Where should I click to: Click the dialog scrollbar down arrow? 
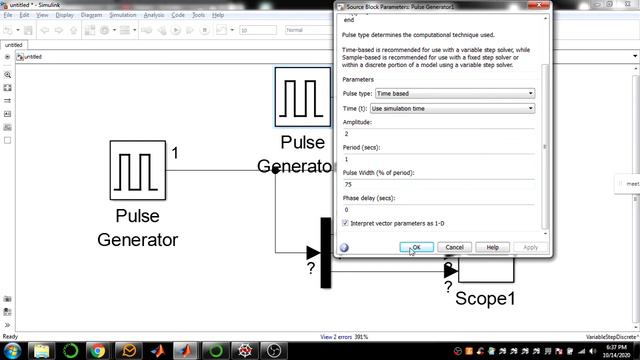pos(545,233)
